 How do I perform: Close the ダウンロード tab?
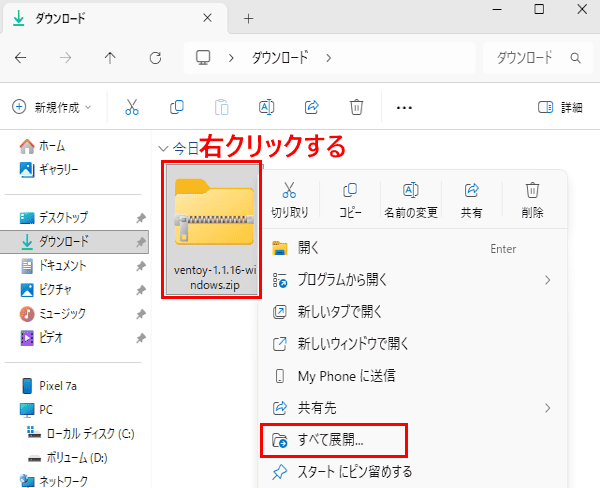click(207, 18)
